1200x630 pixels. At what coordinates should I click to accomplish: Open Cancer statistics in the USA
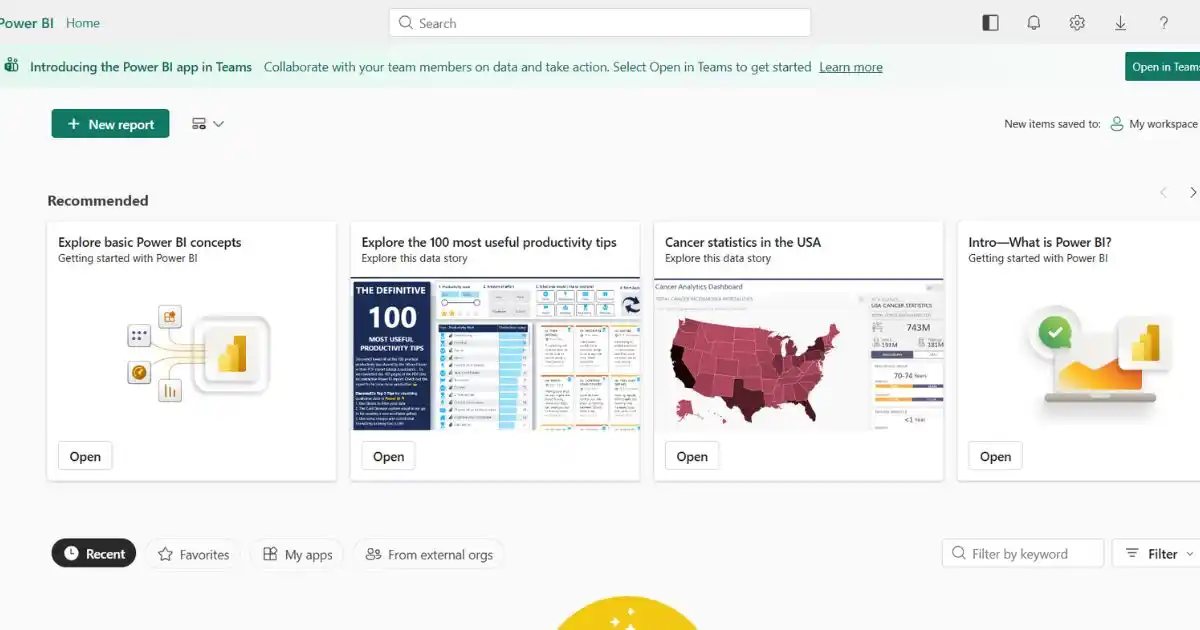(x=692, y=456)
